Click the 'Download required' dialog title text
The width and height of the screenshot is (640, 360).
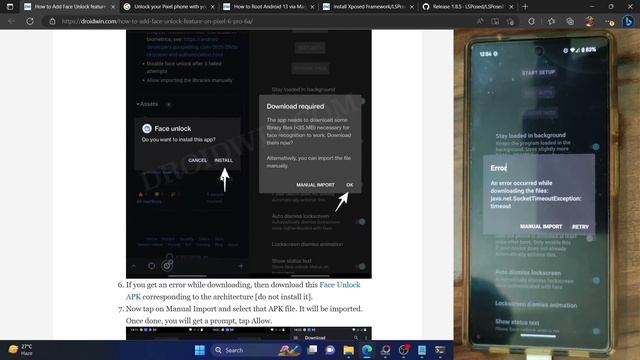pyautogui.click(x=295, y=107)
